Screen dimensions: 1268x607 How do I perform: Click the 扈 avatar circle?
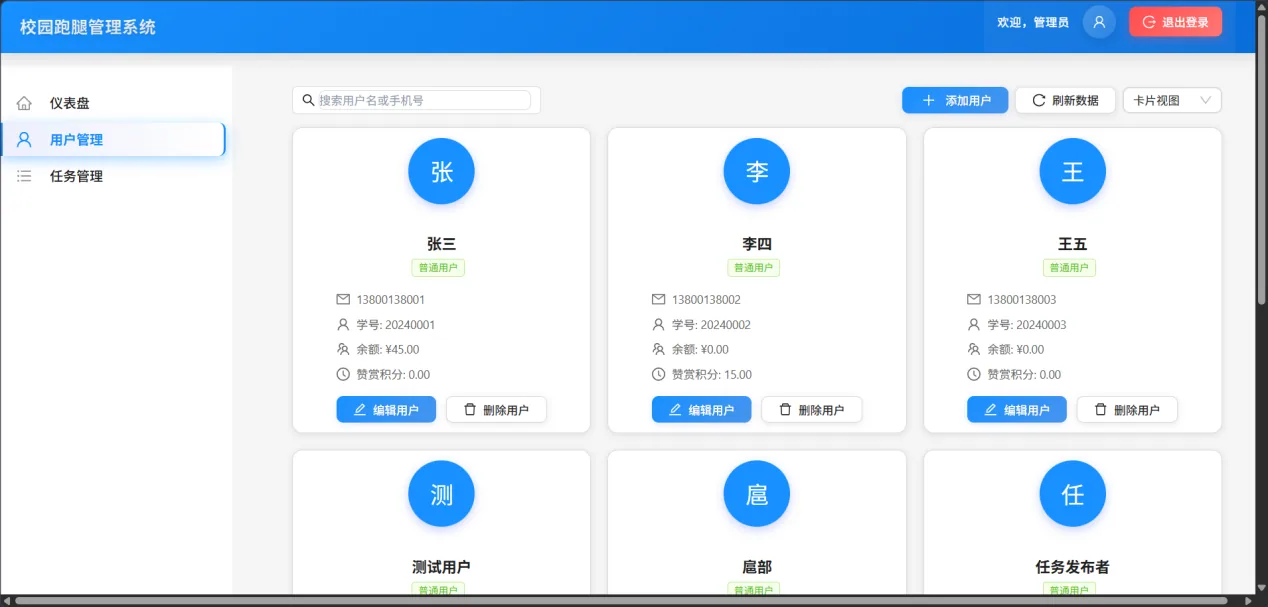757,494
